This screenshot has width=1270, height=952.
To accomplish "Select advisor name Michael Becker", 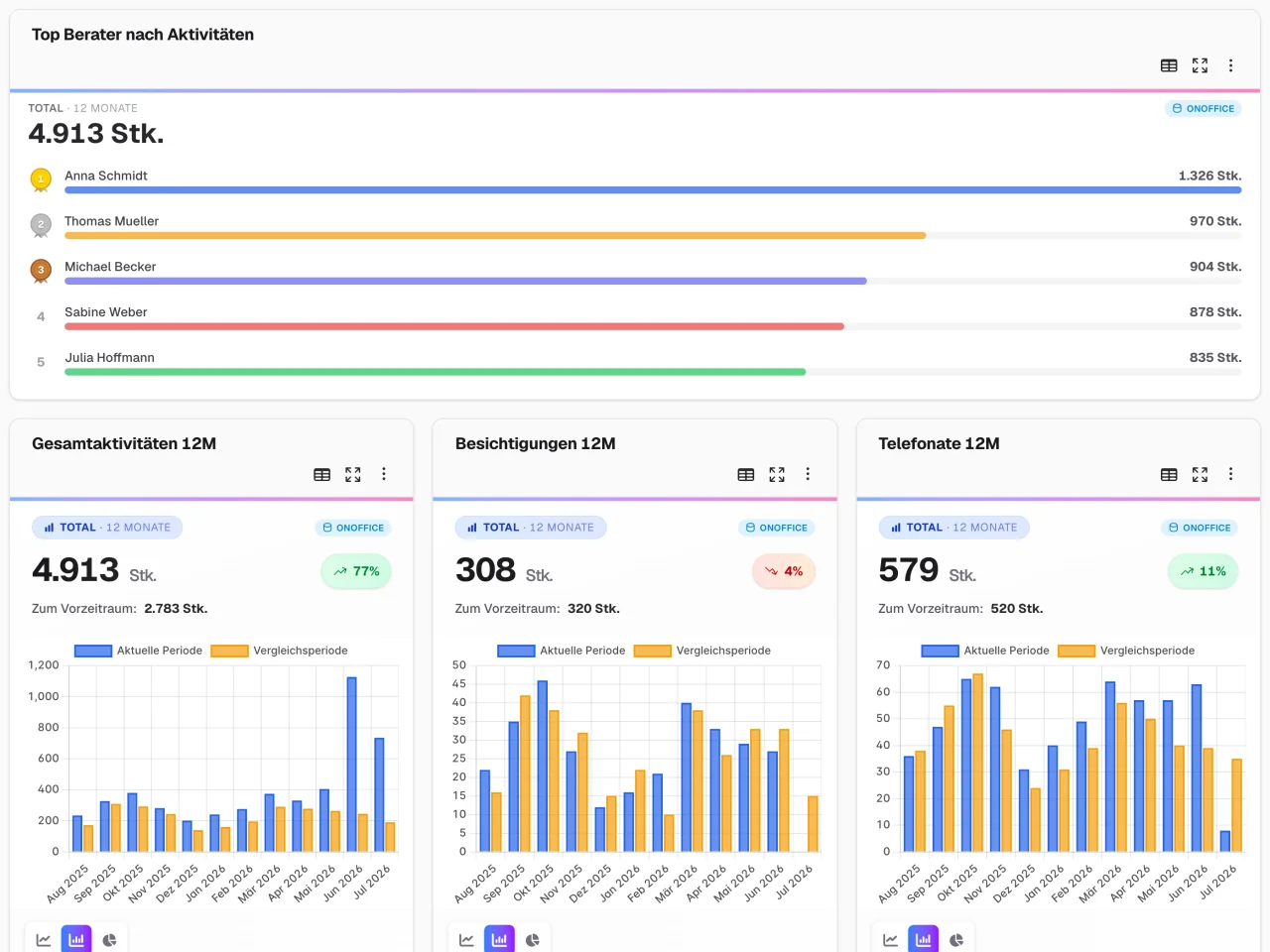I will point(110,267).
